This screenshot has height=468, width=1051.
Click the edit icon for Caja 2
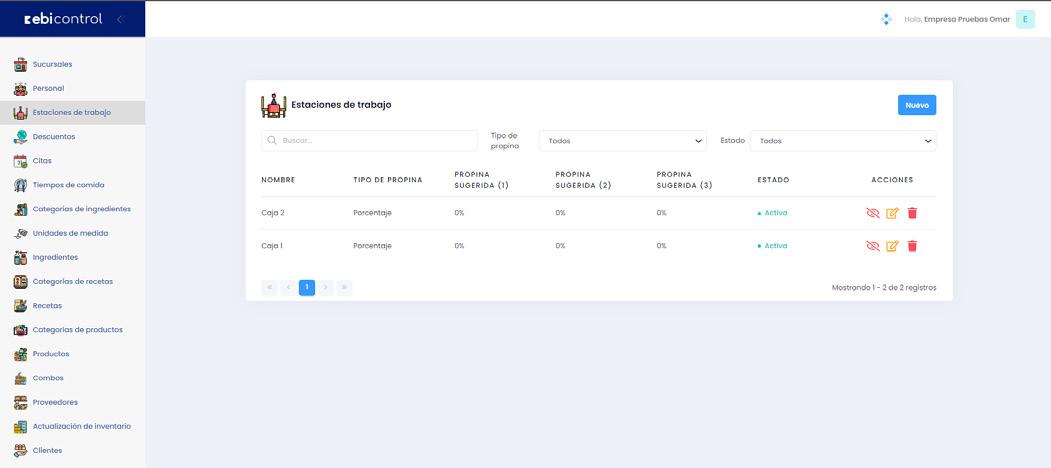892,213
